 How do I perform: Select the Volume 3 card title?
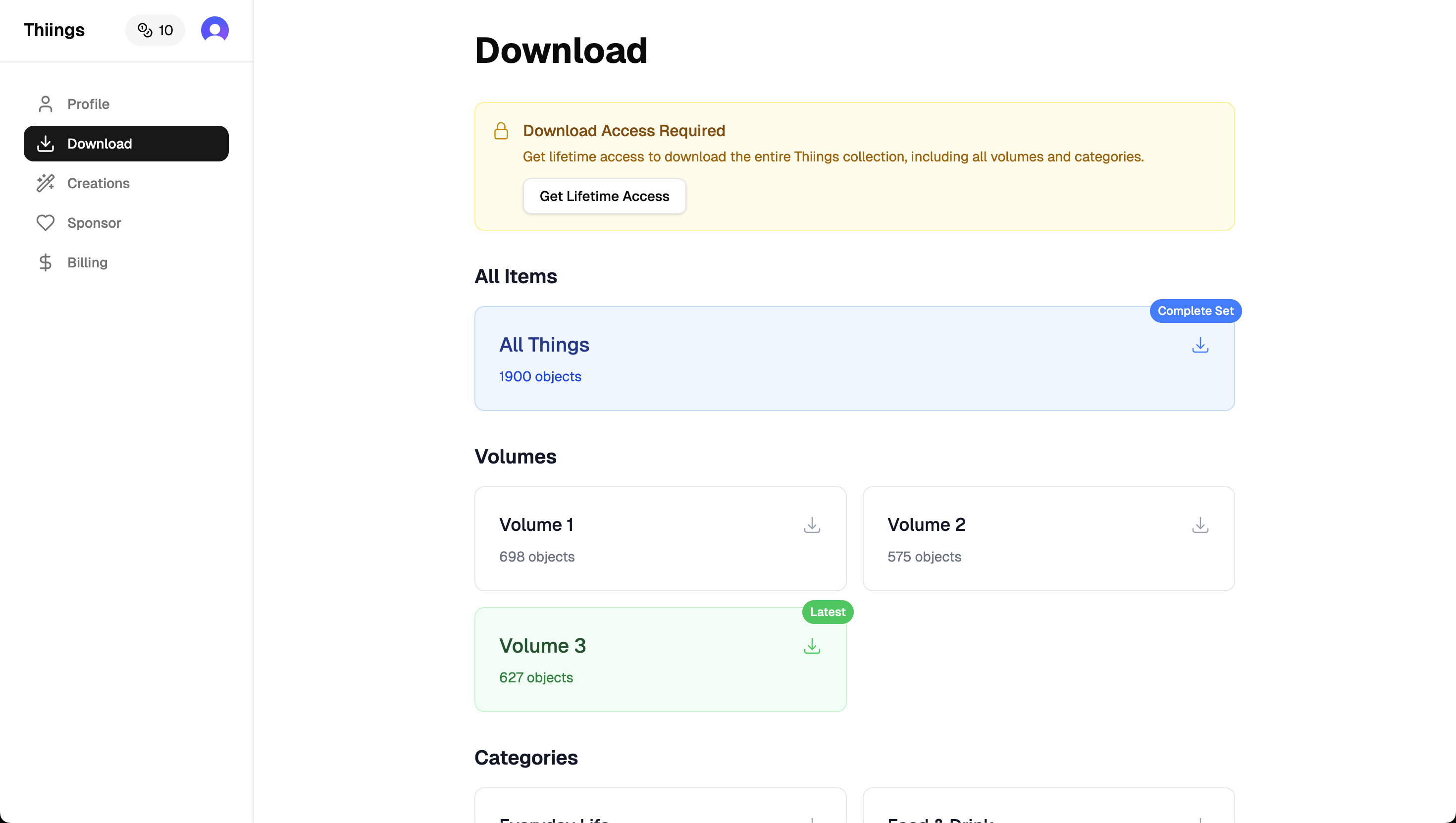(x=542, y=646)
